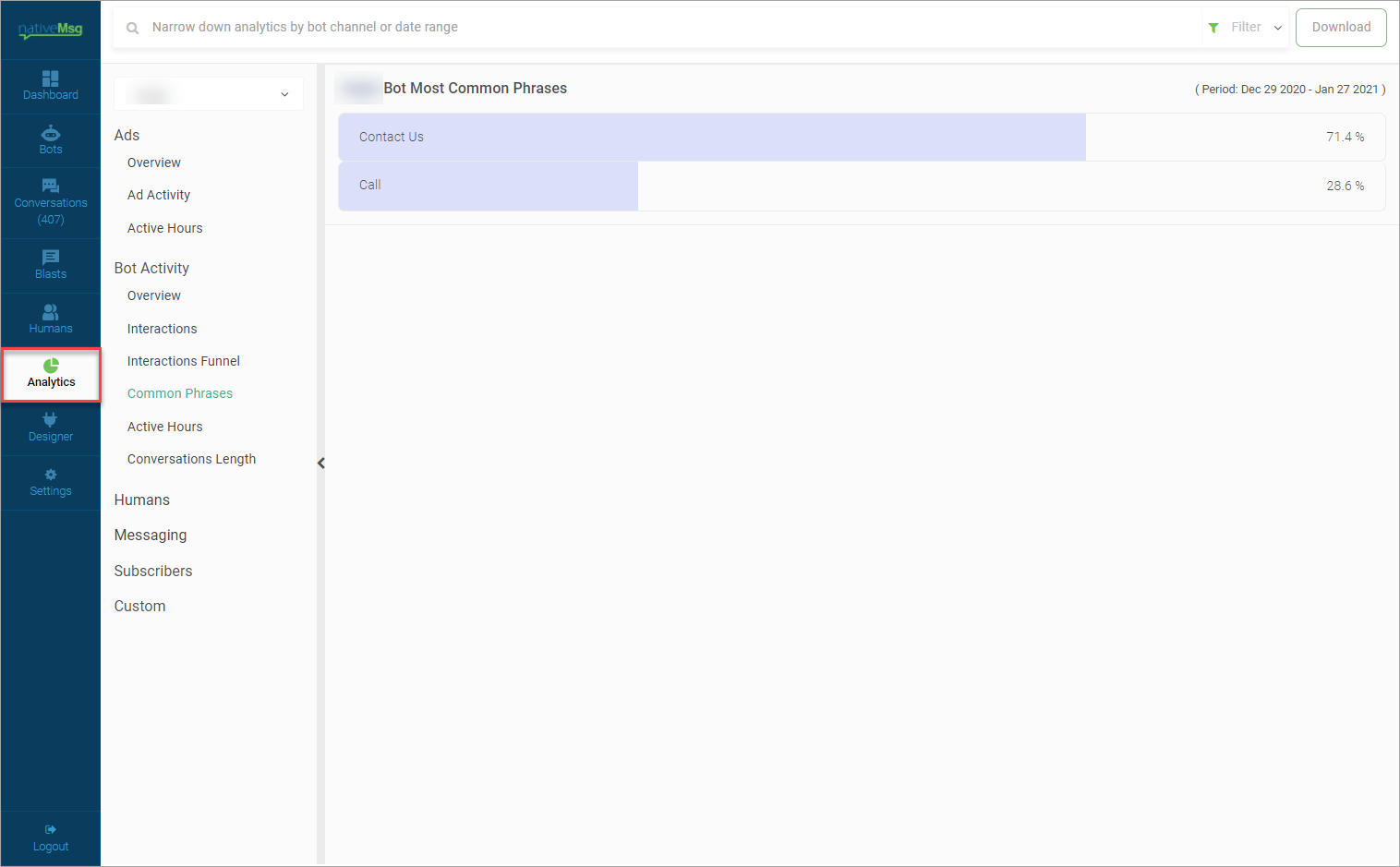Image resolution: width=1400 pixels, height=867 pixels.
Task: Open Bot Activity Overview report
Action: [154, 295]
